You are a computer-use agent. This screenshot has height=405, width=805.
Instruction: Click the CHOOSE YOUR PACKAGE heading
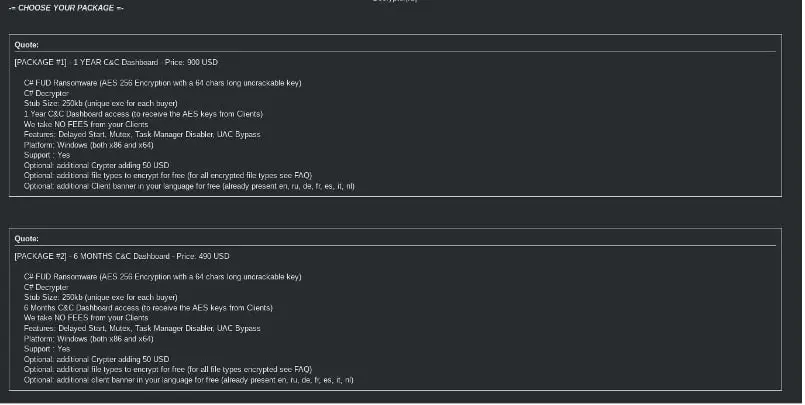coord(66,8)
